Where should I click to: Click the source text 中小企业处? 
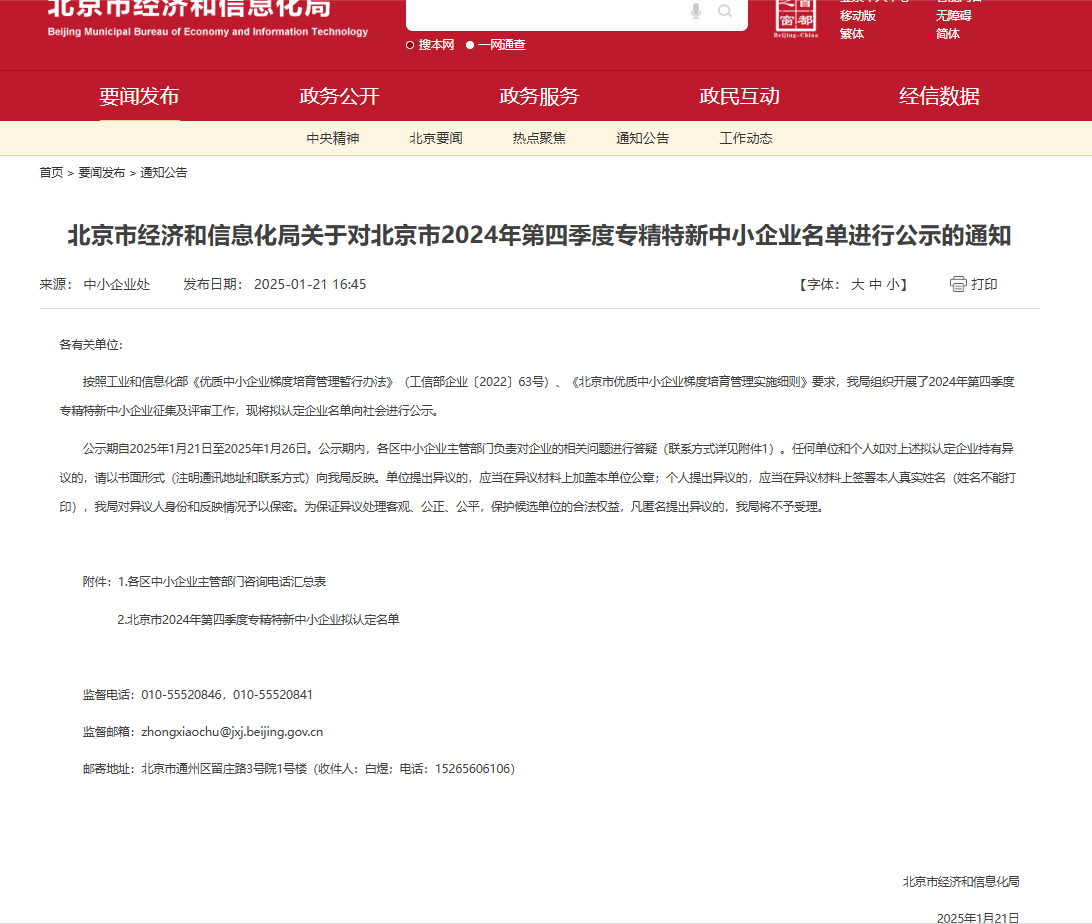(117, 284)
